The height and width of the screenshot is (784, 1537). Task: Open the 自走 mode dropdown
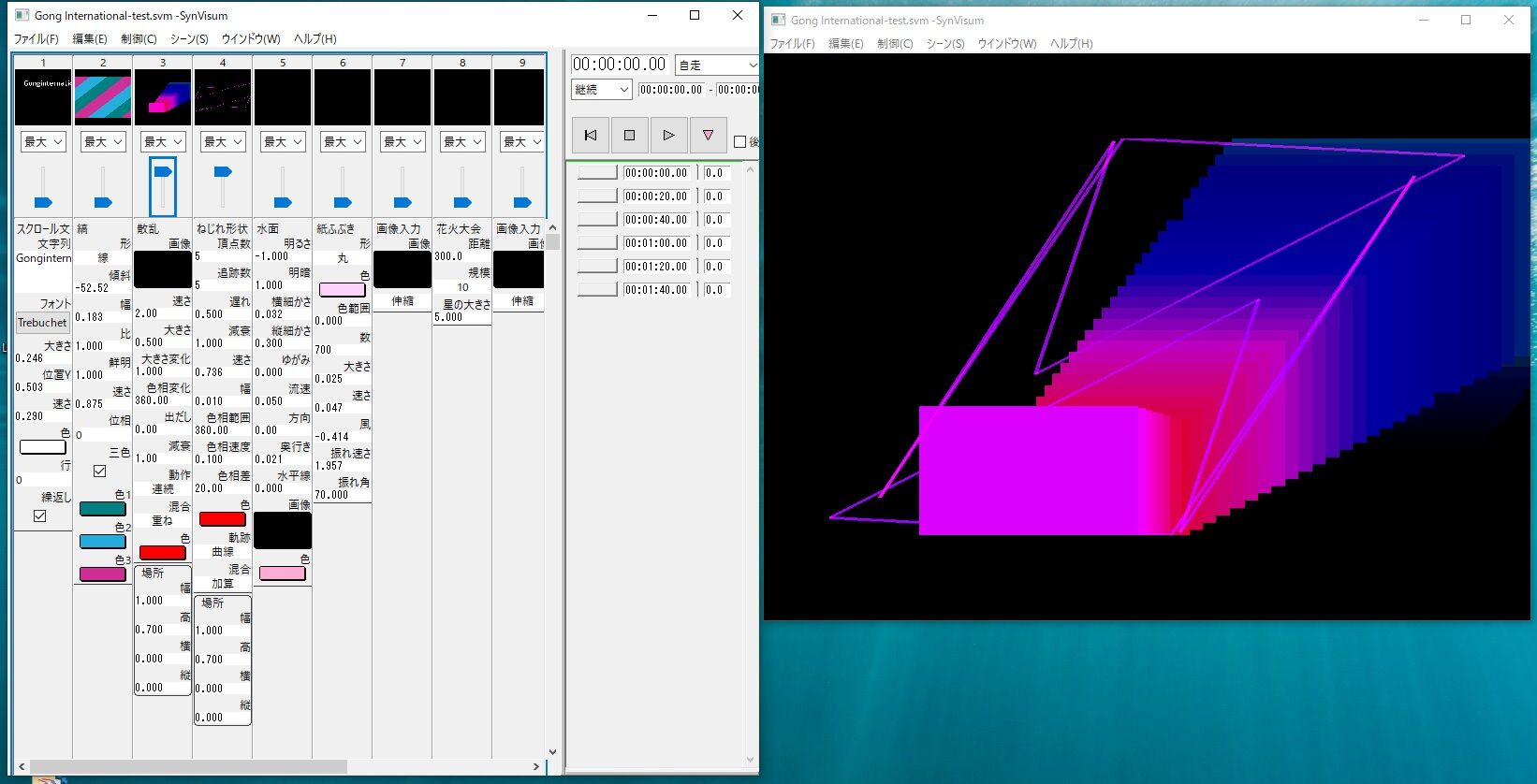tap(717, 65)
